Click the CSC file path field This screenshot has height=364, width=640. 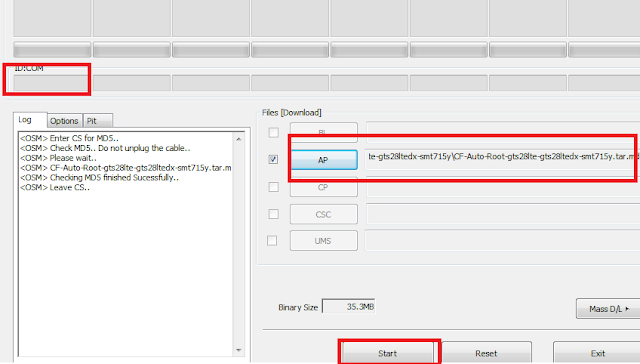coord(503,214)
